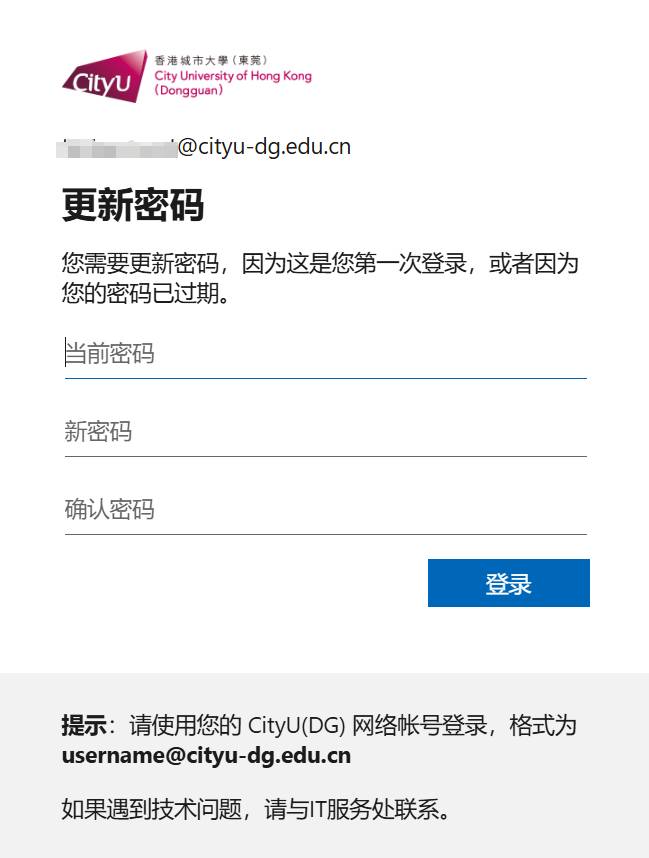Click the 您的密码已过期 line of text
This screenshot has width=649, height=858.
tap(146, 293)
